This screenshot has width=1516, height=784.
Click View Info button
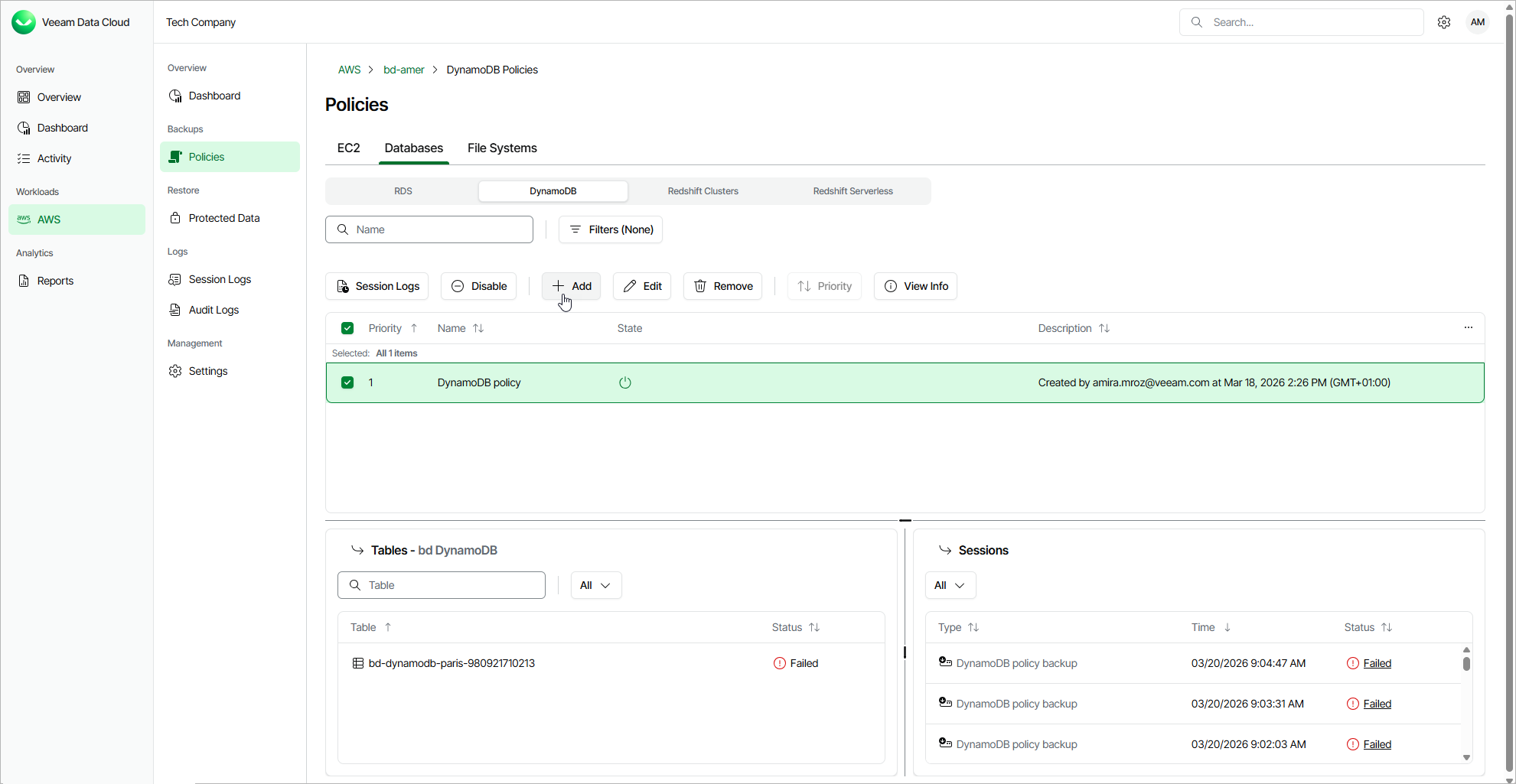click(x=916, y=286)
